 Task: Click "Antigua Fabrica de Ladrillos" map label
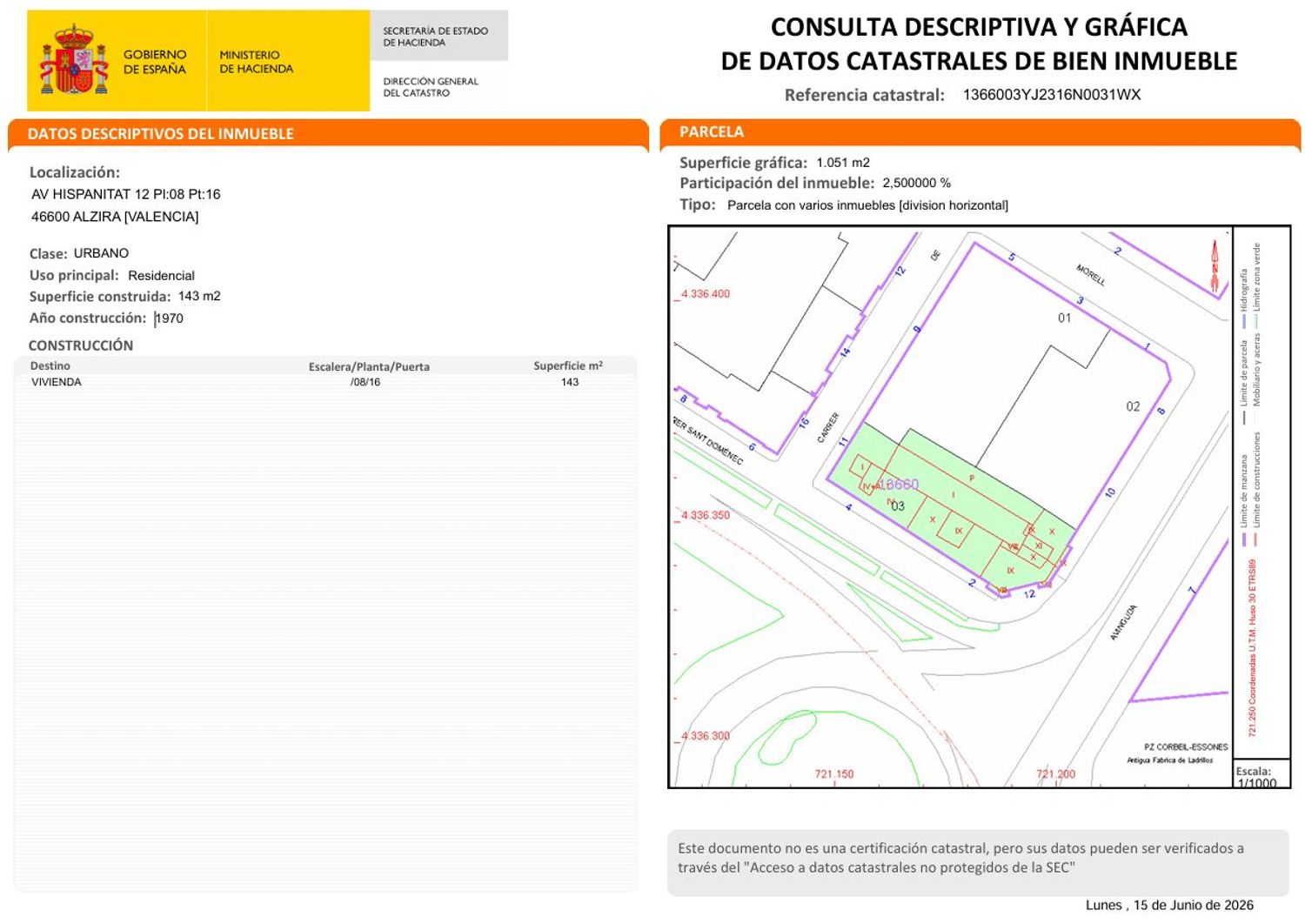tap(1170, 760)
